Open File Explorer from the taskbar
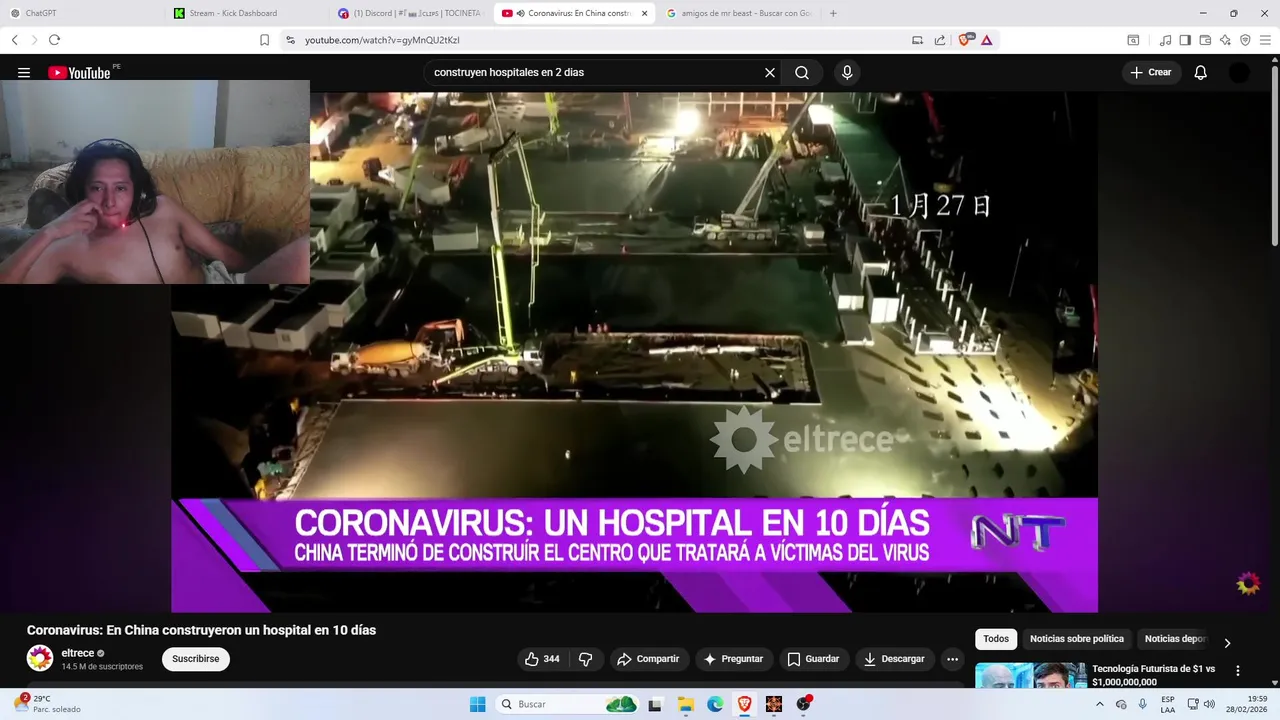 point(685,704)
